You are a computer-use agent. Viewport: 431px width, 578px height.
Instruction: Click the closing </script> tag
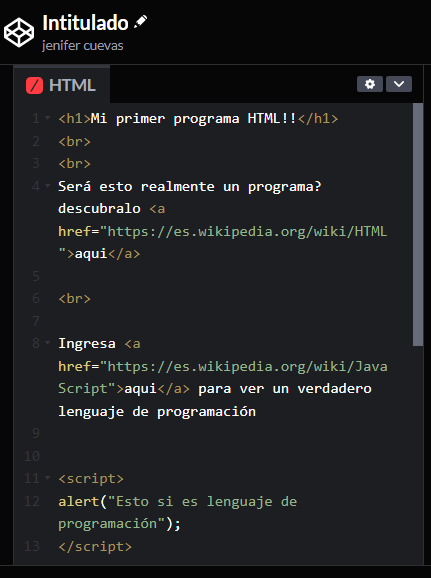95,546
